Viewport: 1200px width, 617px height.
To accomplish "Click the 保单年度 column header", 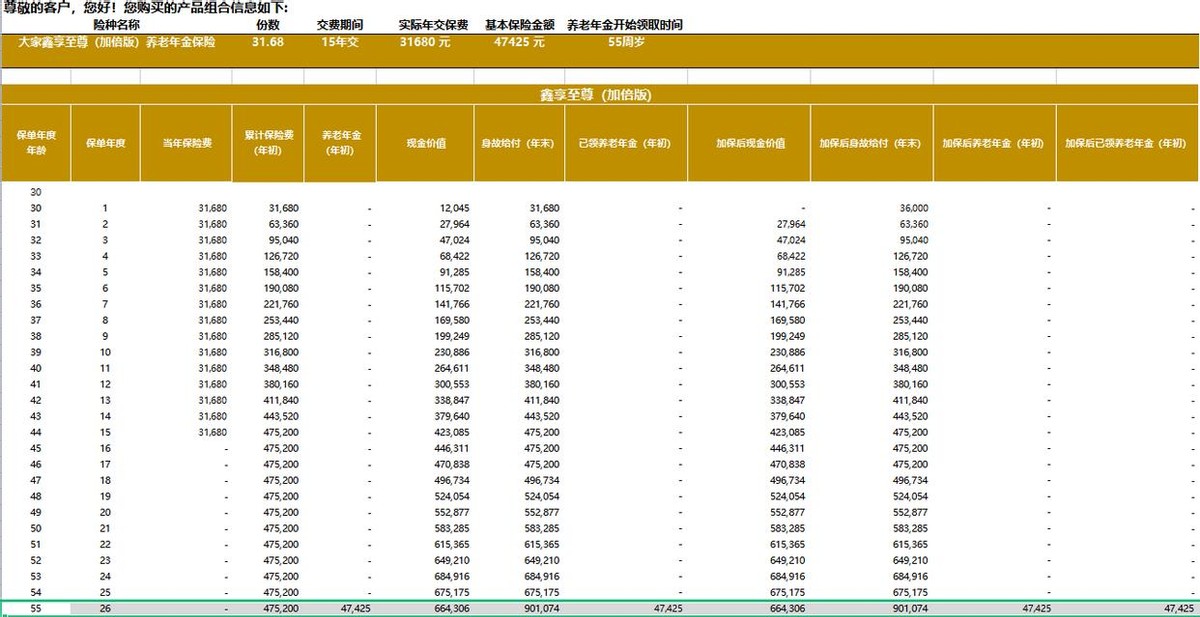I will click(x=105, y=142).
